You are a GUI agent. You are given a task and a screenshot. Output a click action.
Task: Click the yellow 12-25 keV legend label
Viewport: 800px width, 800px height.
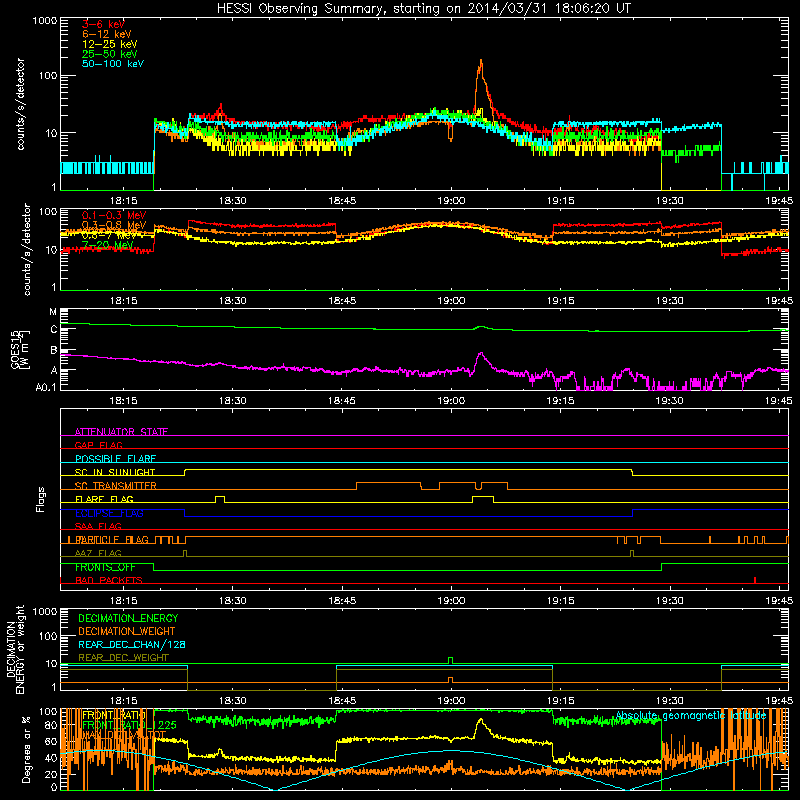click(109, 44)
